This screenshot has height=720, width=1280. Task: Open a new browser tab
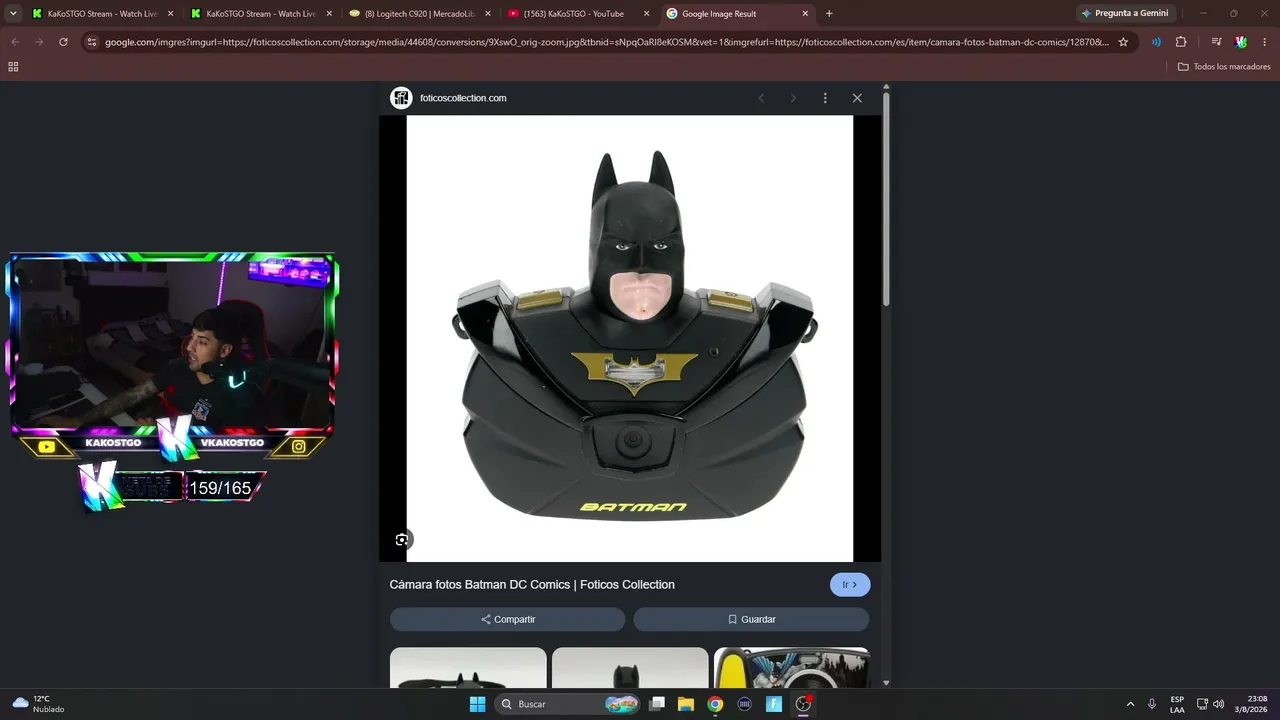click(x=829, y=14)
